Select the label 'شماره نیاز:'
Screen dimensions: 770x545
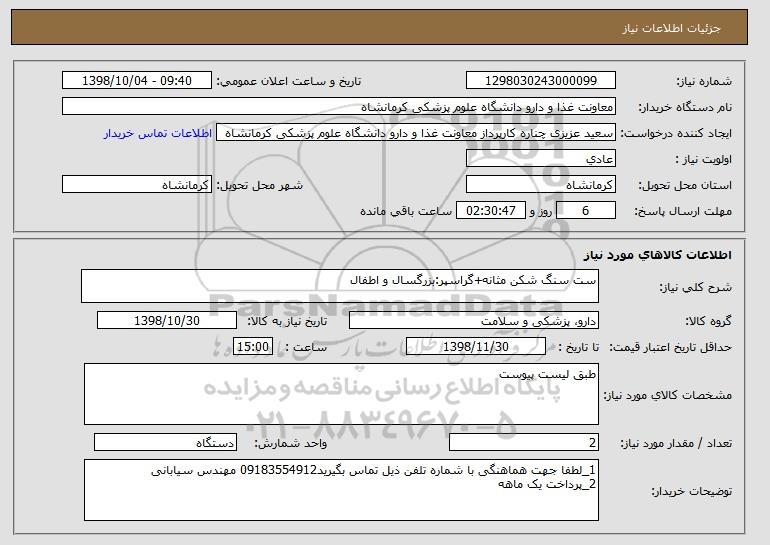(x=704, y=82)
